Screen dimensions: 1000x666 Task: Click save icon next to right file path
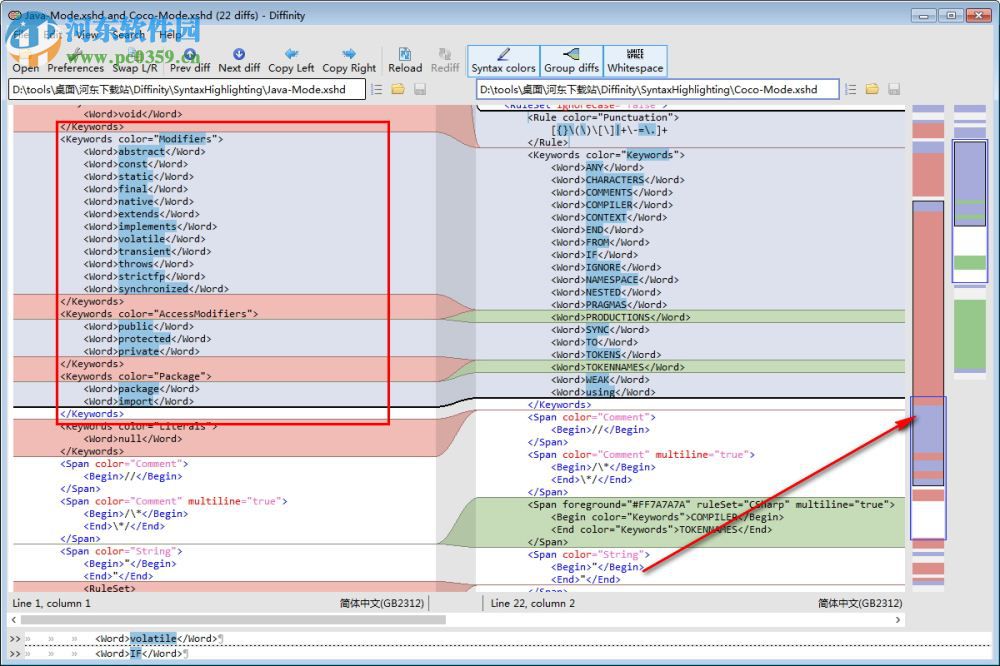pyautogui.click(x=894, y=89)
